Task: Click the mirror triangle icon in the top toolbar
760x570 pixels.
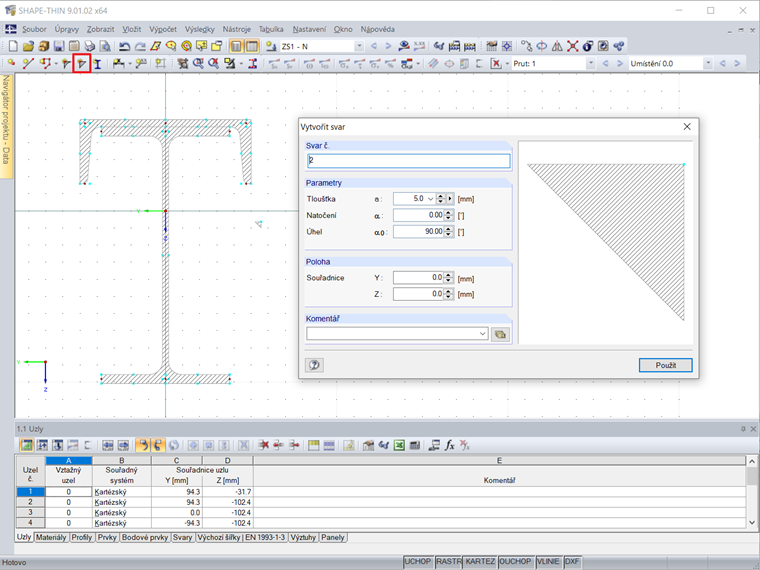Action: (557, 46)
